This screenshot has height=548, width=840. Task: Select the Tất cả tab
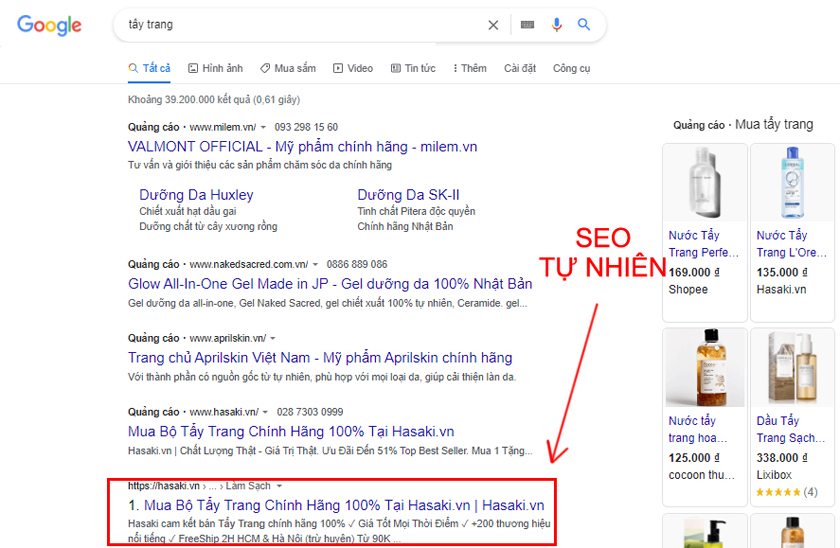coord(149,68)
